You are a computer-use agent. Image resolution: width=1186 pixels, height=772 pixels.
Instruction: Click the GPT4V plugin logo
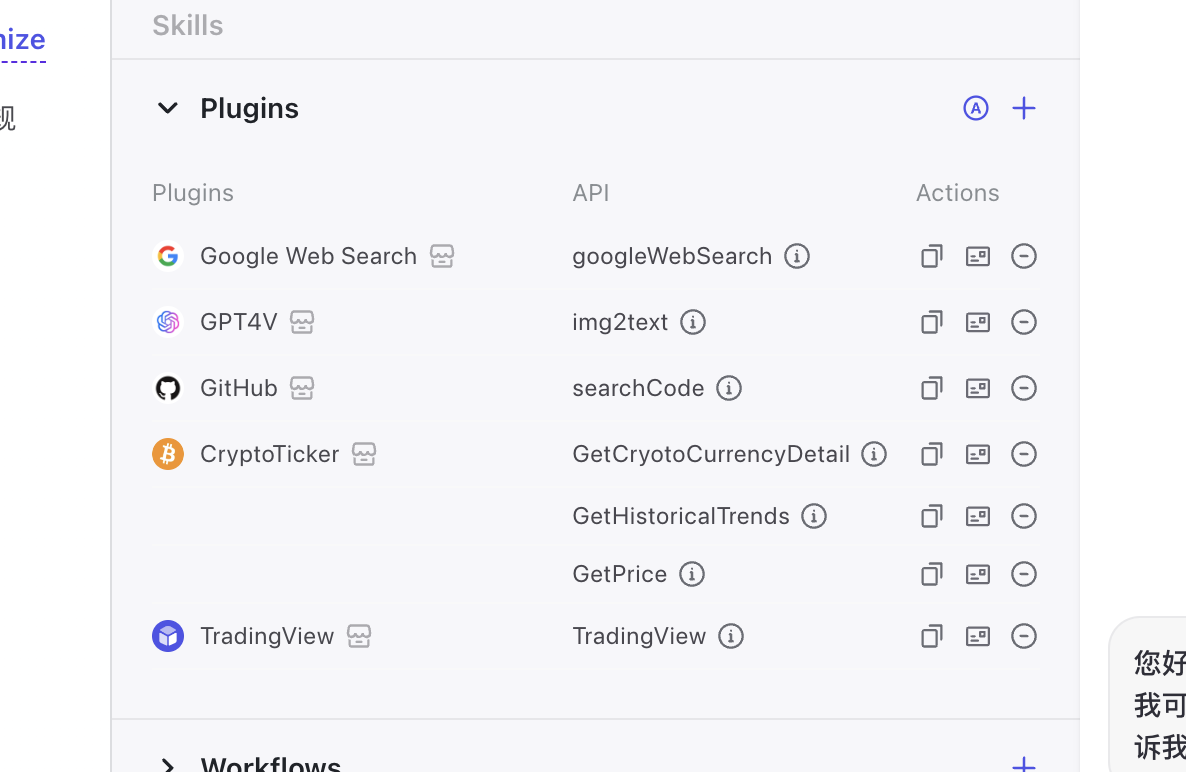click(x=168, y=322)
